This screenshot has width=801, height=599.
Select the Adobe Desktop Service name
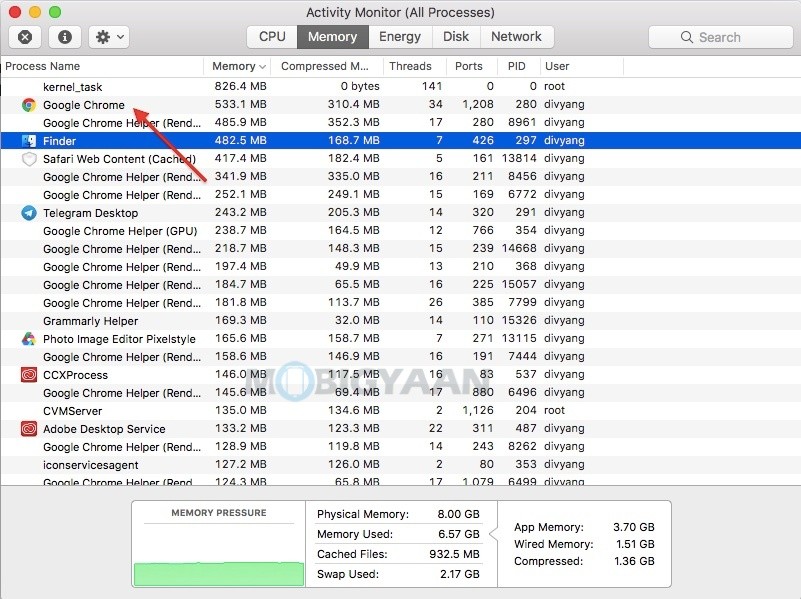coord(104,429)
